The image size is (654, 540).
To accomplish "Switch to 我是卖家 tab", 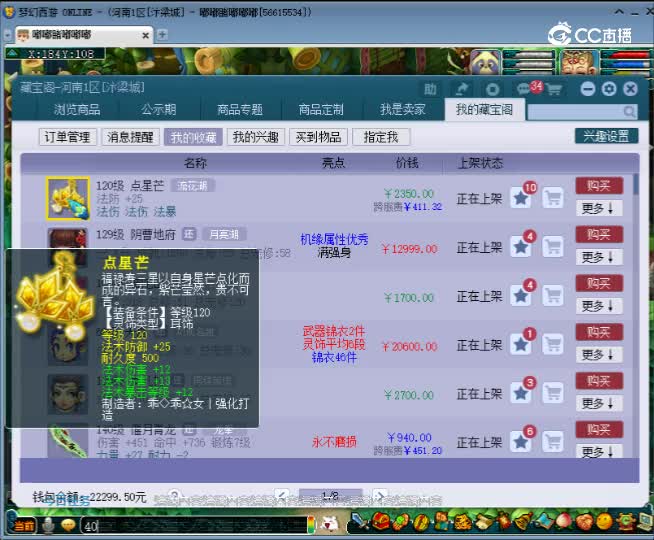I will pyautogui.click(x=402, y=110).
